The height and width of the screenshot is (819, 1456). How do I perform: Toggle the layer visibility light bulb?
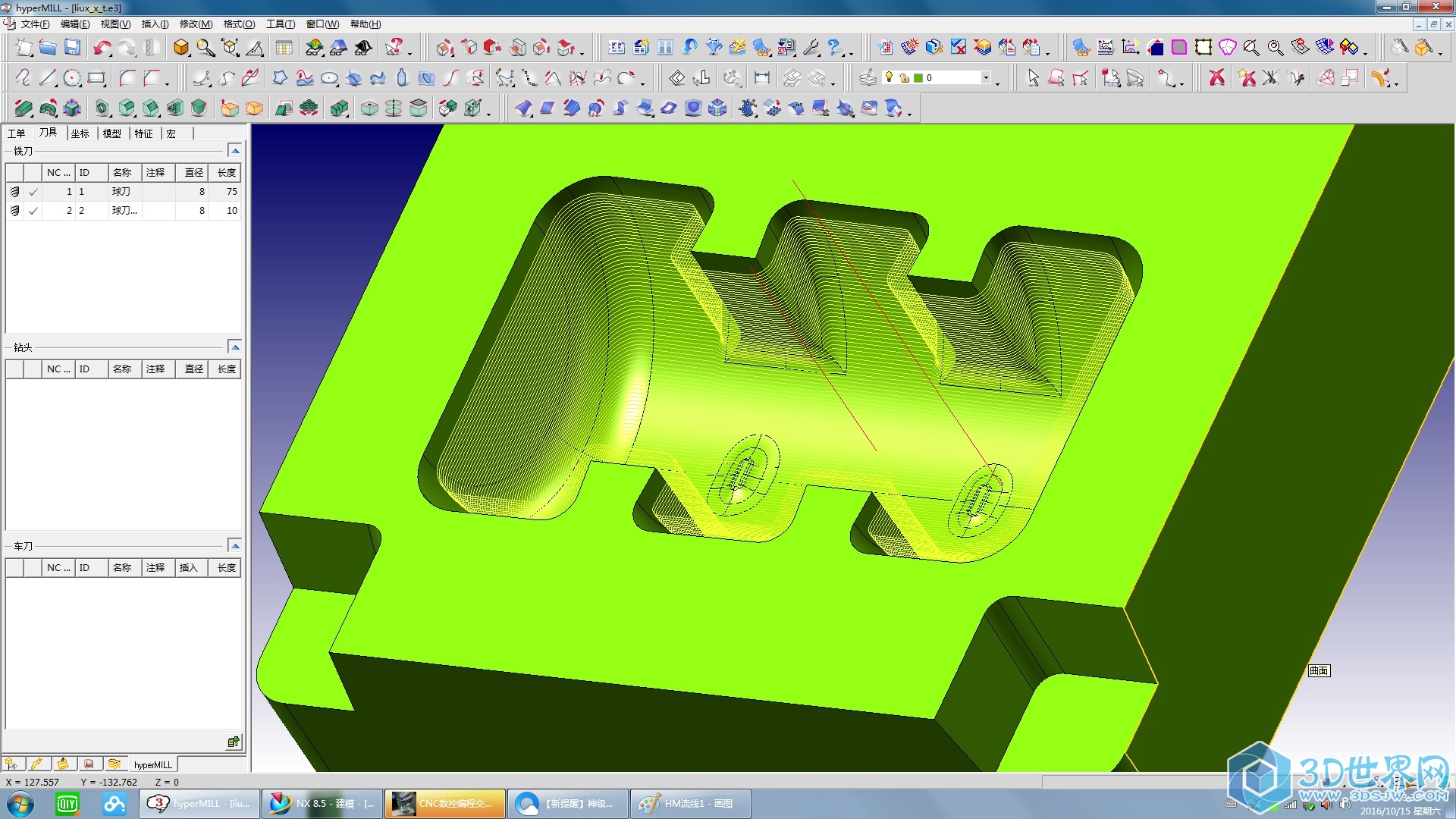tap(890, 77)
